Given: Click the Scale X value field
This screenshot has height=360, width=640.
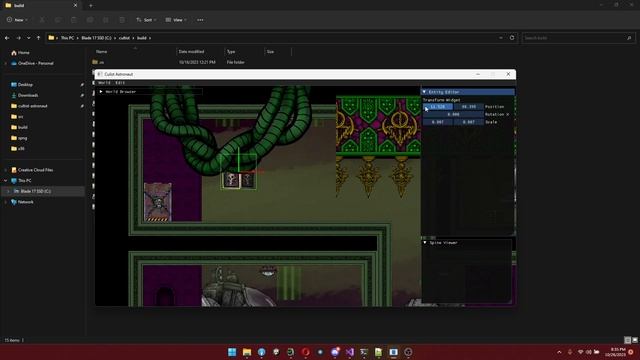Looking at the screenshot, I should pyautogui.click(x=438, y=122).
